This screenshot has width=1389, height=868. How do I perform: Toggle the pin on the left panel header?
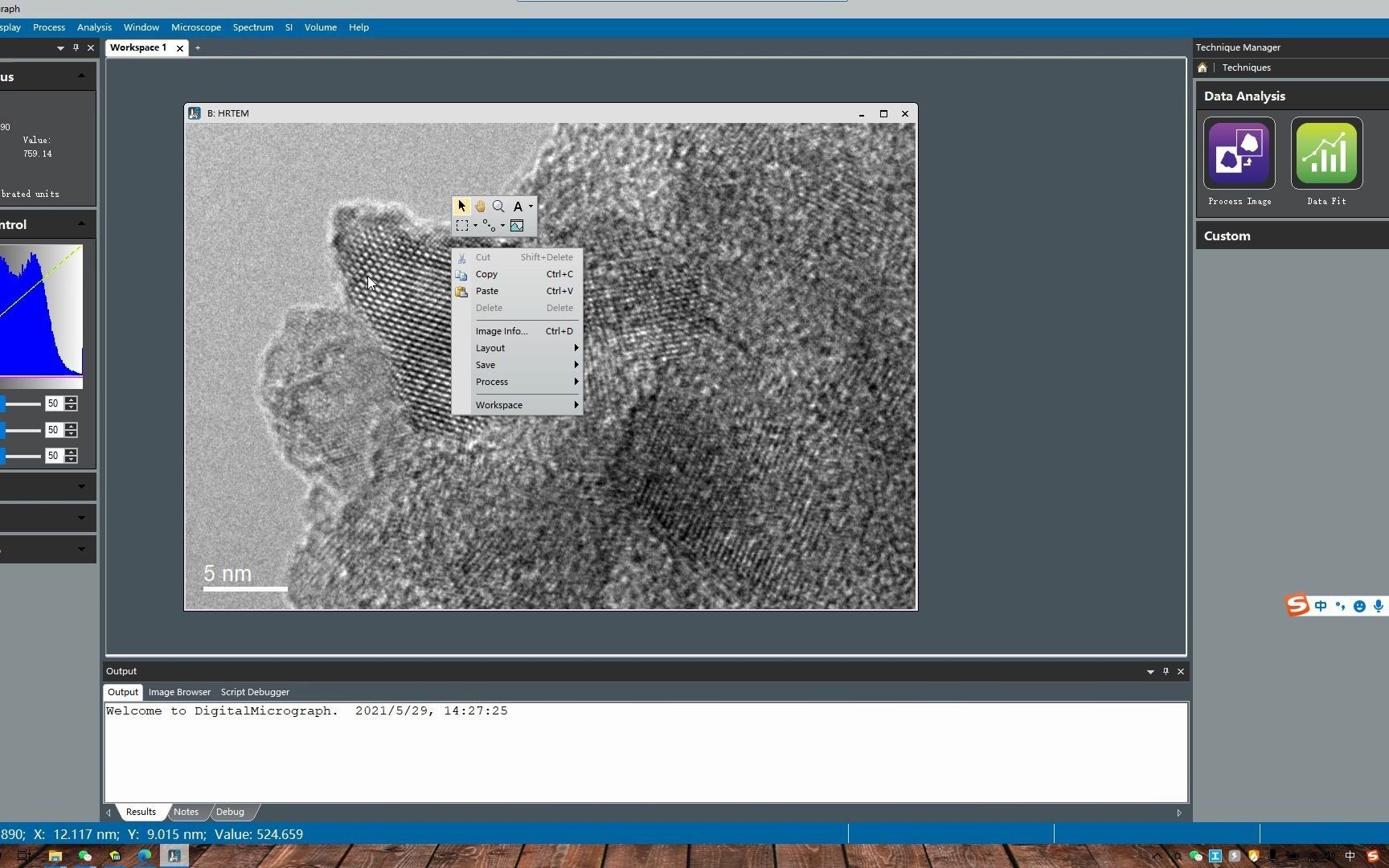(76, 47)
